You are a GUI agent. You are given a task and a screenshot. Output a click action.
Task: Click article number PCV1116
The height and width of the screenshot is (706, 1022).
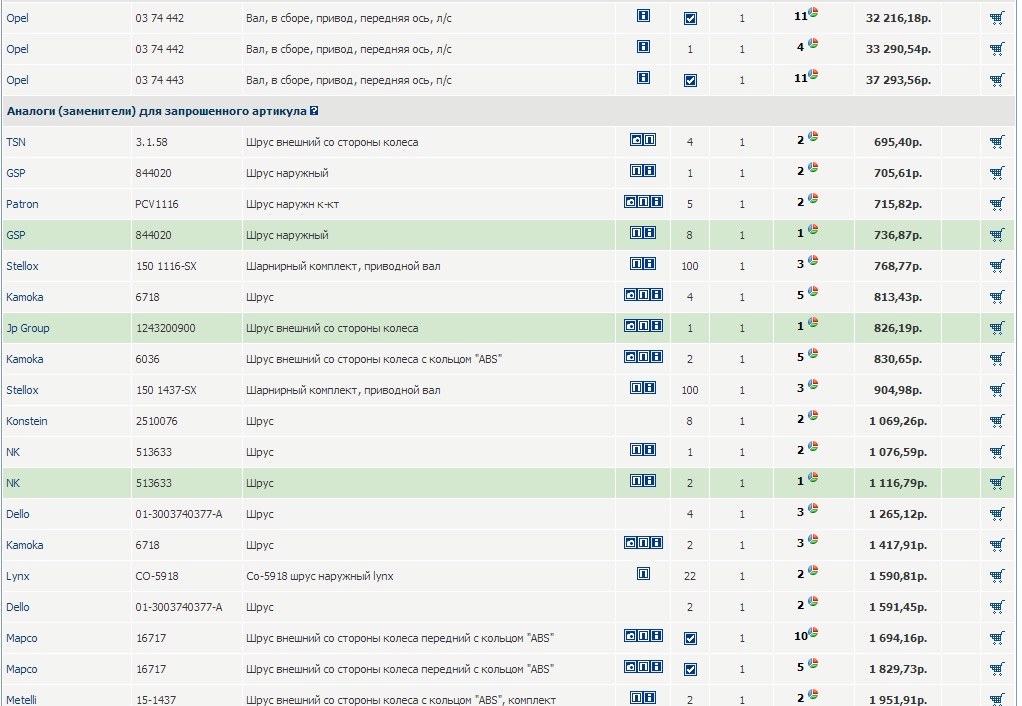pyautogui.click(x=156, y=204)
